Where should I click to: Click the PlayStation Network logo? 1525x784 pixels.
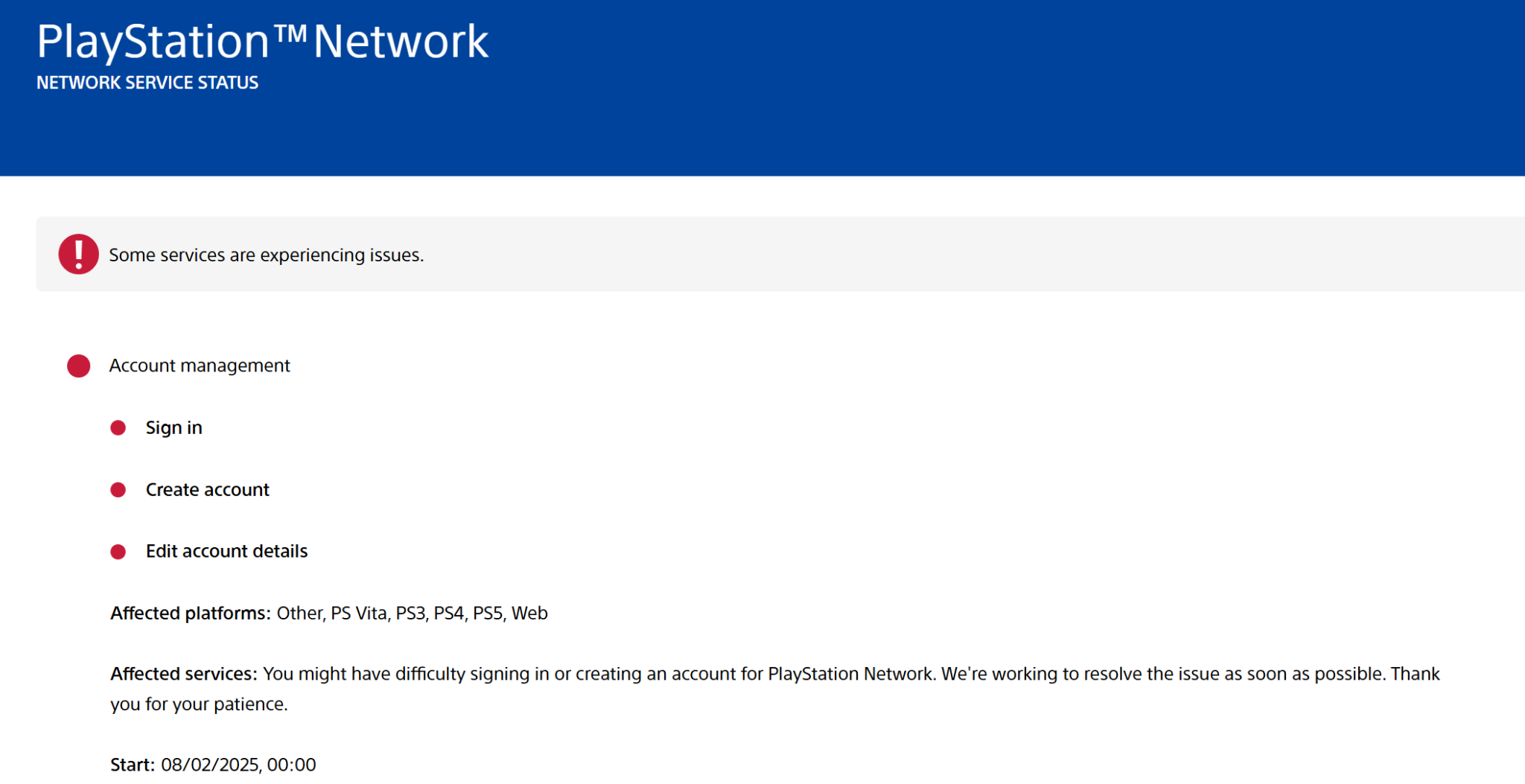[x=262, y=41]
